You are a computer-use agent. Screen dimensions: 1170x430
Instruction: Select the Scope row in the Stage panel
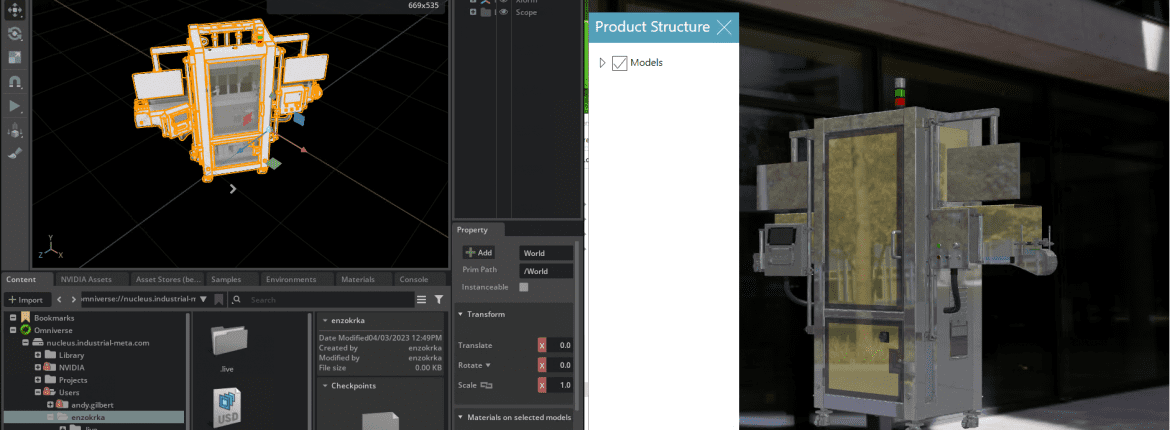(x=517, y=12)
